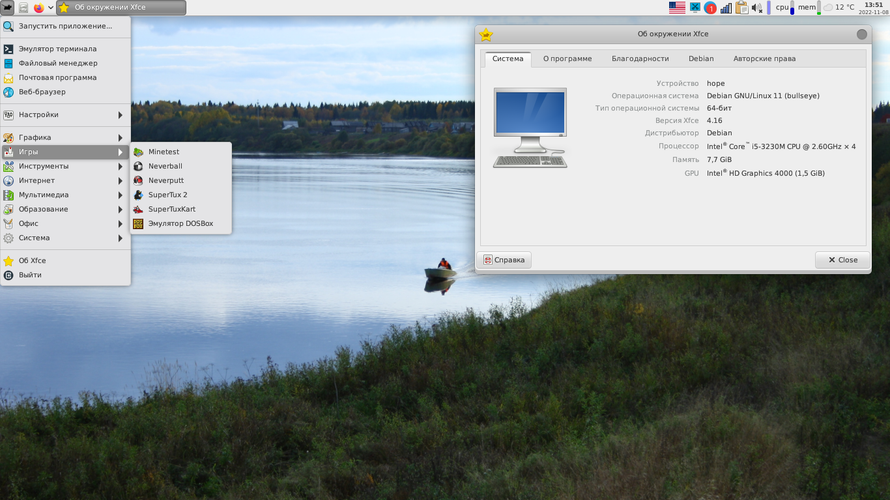Switch to the 'Благодарности' tab
The height and width of the screenshot is (500, 890).
640,59
